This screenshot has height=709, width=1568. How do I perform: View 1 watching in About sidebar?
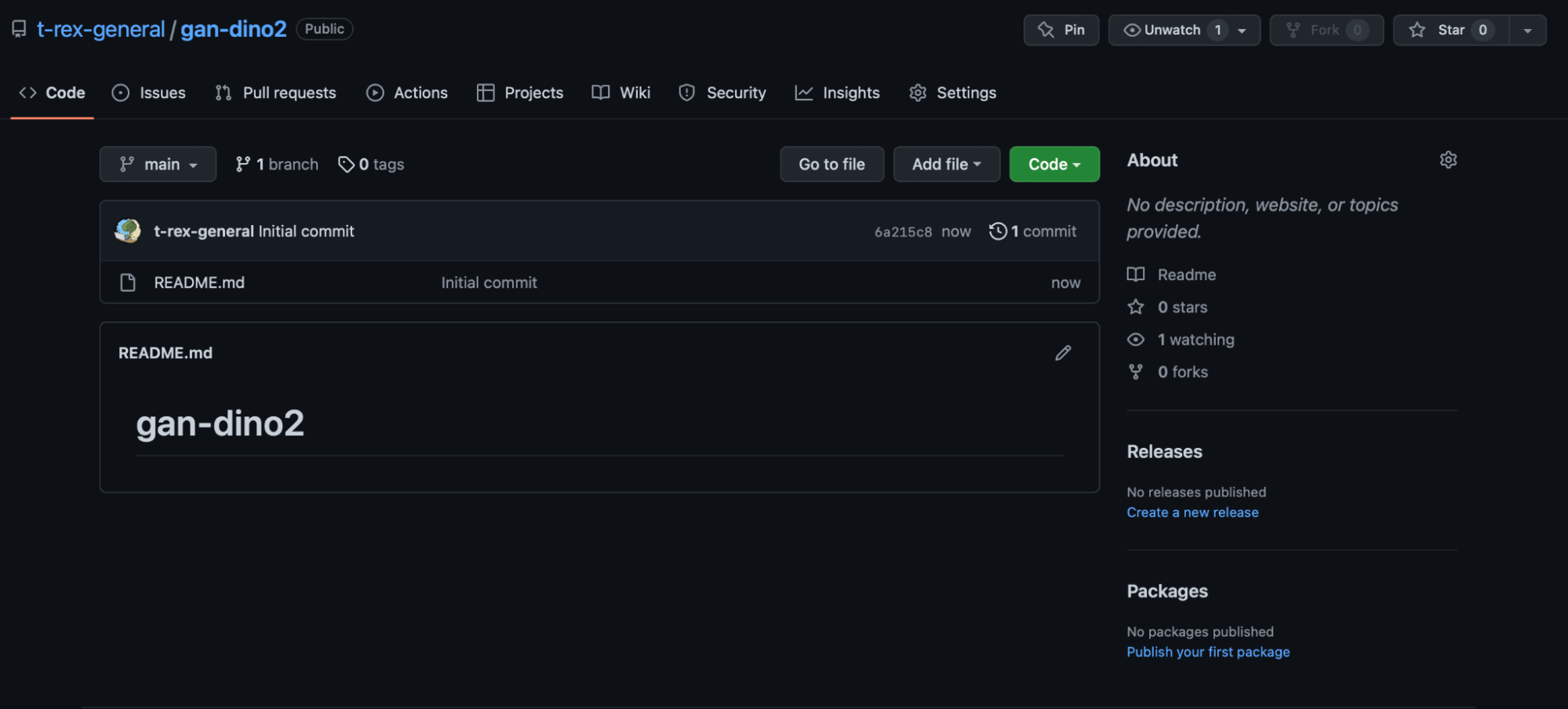pos(1181,340)
